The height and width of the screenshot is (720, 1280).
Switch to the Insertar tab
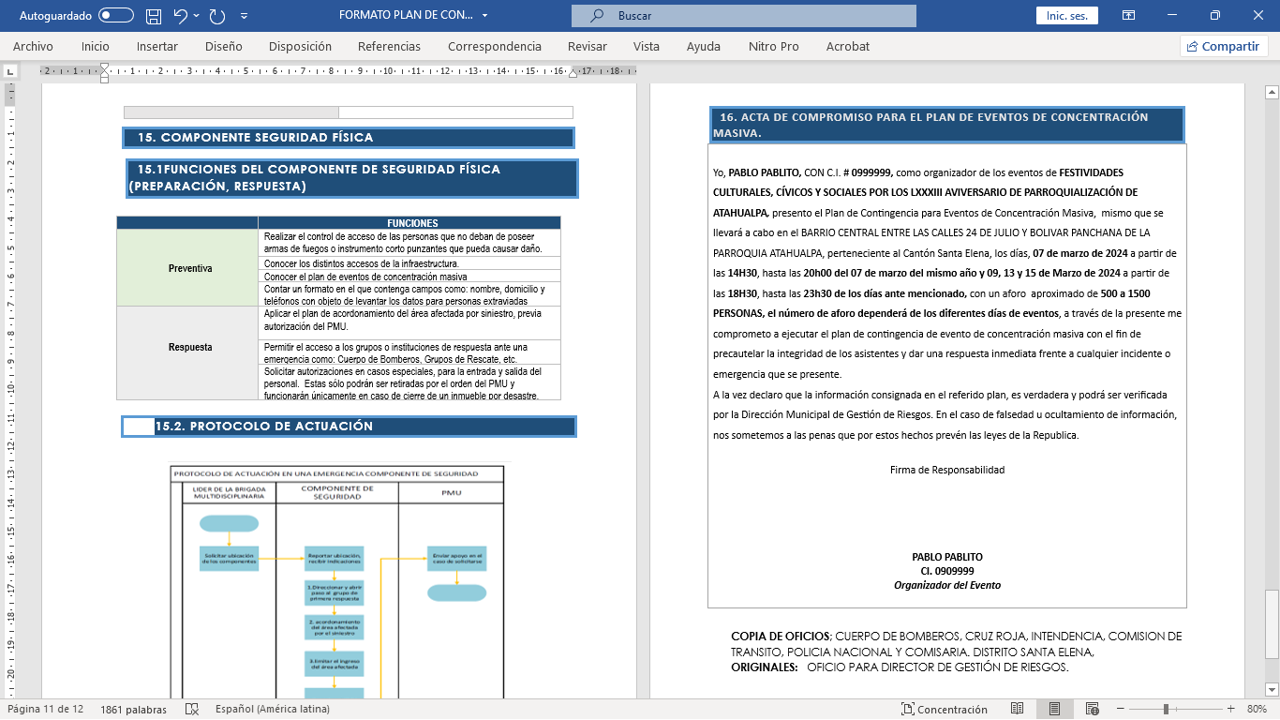pyautogui.click(x=157, y=46)
